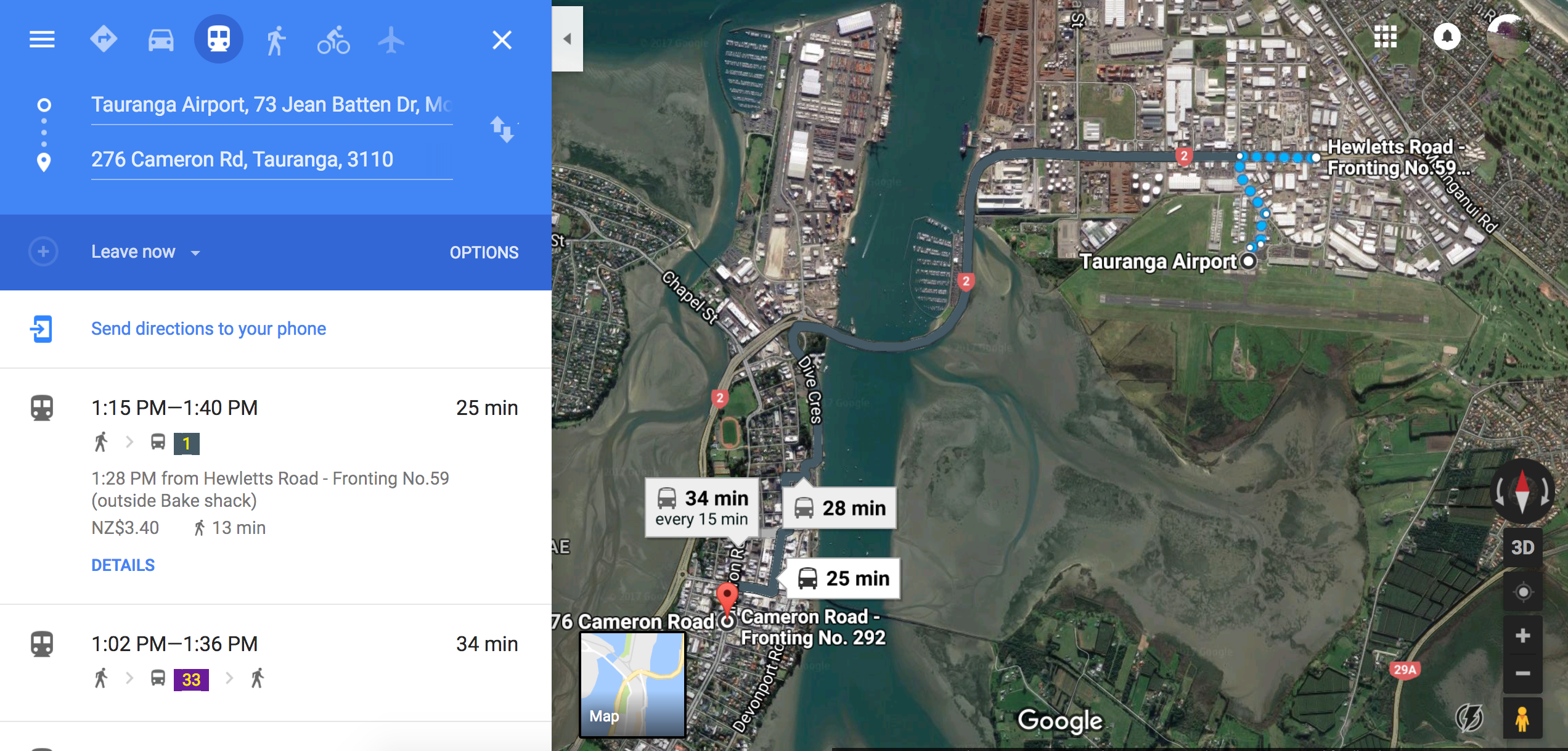Click the send-to-phone icon

tap(41, 329)
